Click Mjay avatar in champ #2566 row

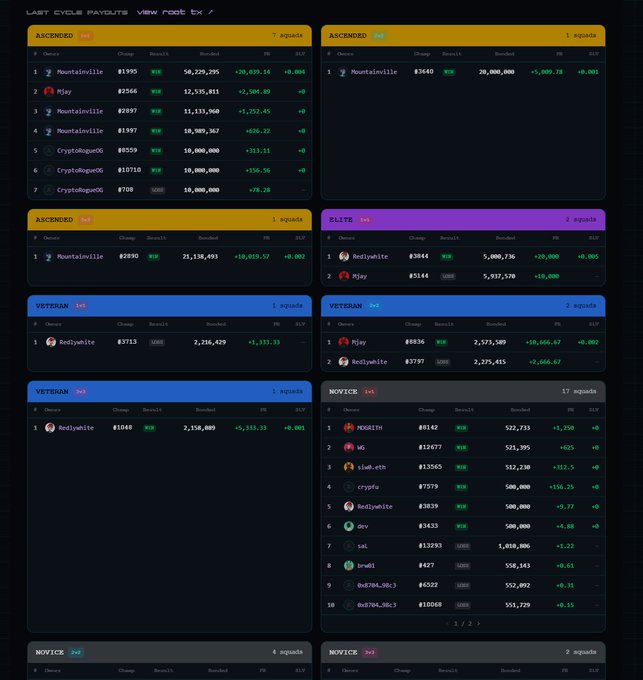(49, 92)
